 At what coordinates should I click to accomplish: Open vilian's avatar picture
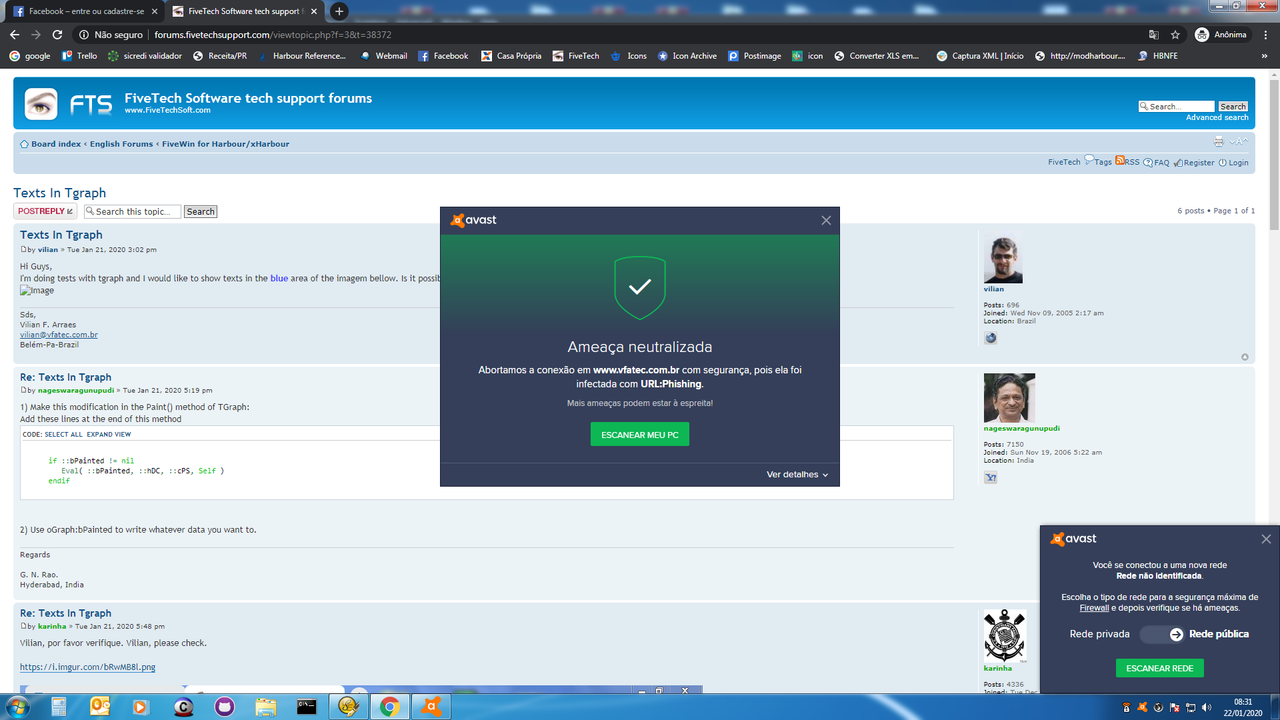pyautogui.click(x=1003, y=259)
